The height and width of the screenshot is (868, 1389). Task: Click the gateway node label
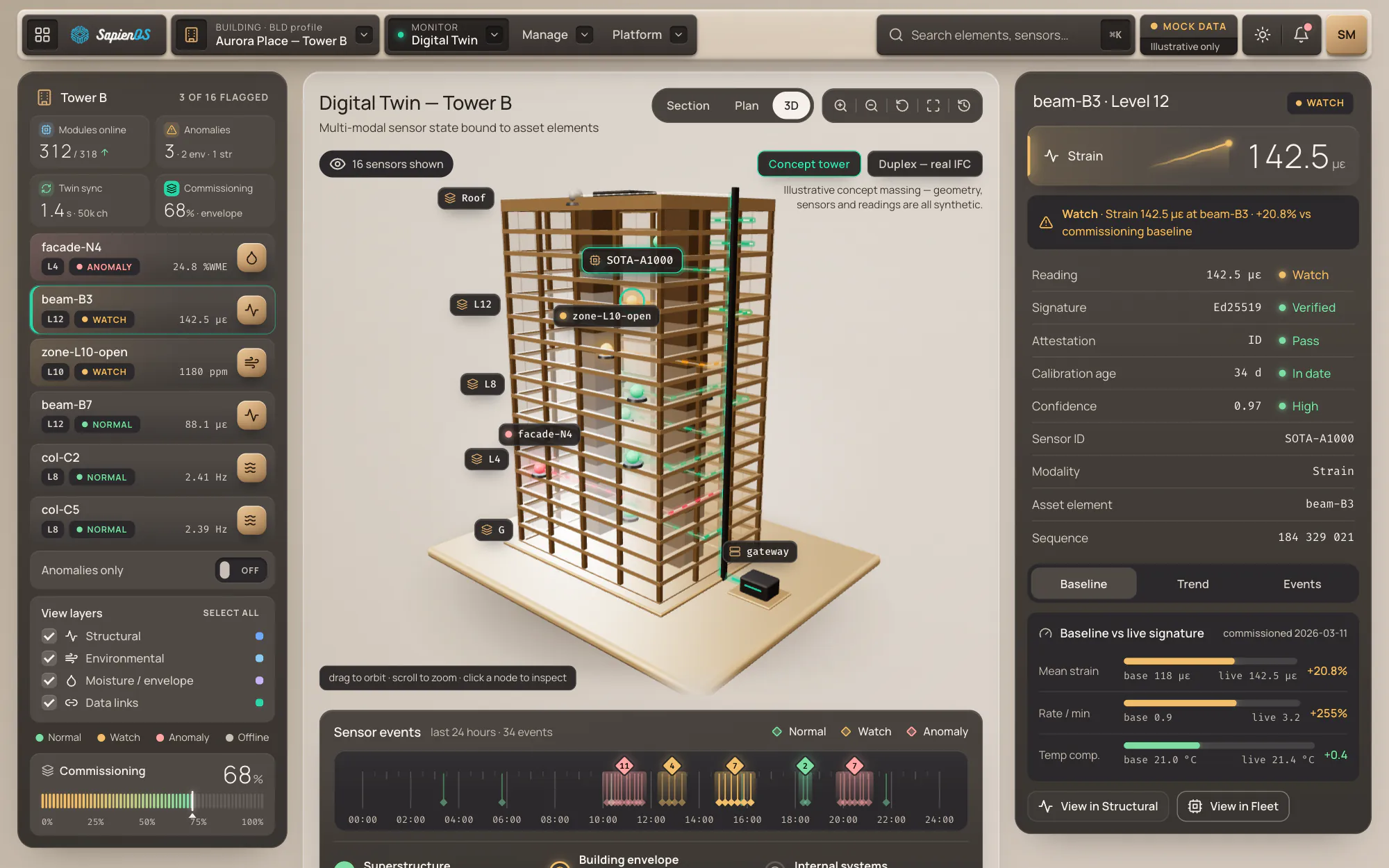tap(760, 551)
